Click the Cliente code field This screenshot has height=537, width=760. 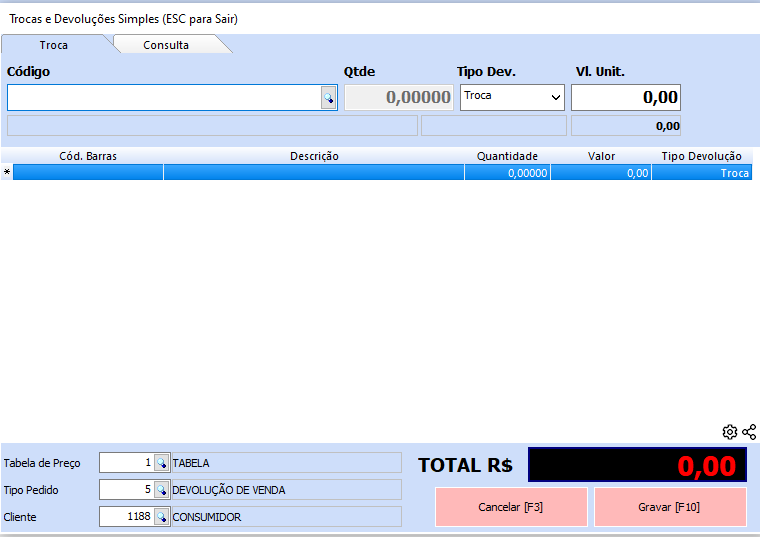(x=126, y=517)
